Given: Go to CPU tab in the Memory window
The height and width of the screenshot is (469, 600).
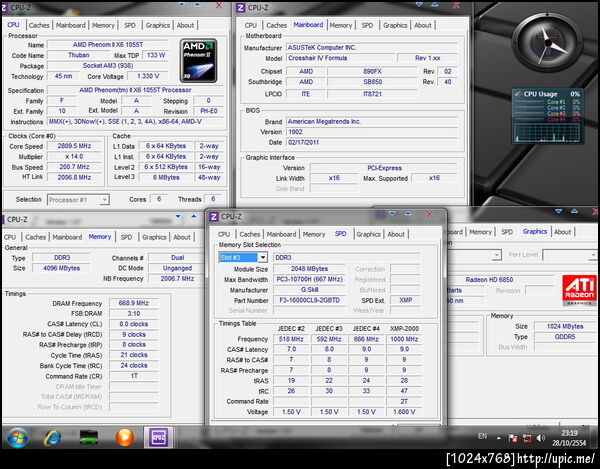Looking at the screenshot, I should pyautogui.click(x=10, y=237).
